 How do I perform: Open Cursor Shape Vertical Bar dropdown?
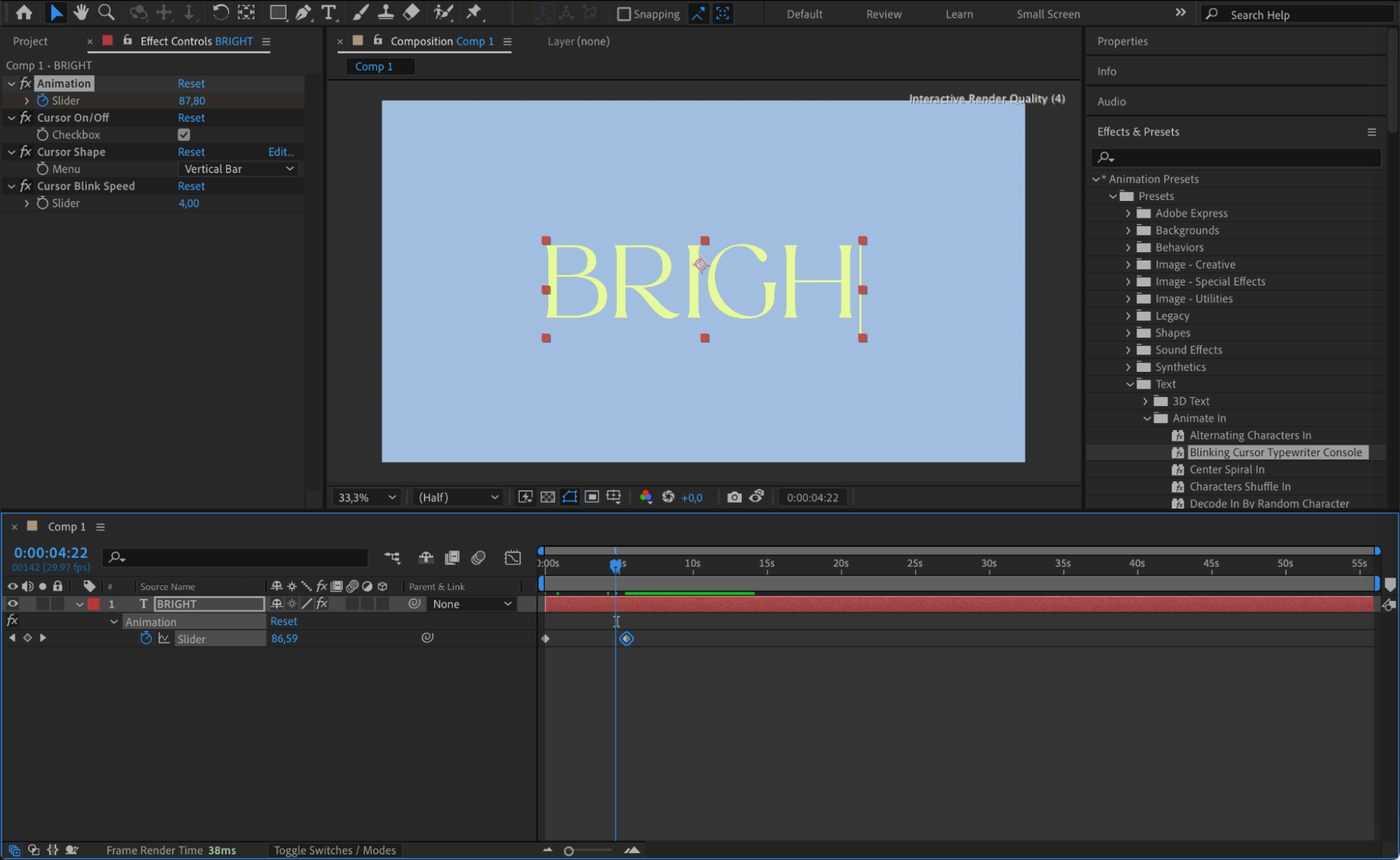tap(239, 169)
